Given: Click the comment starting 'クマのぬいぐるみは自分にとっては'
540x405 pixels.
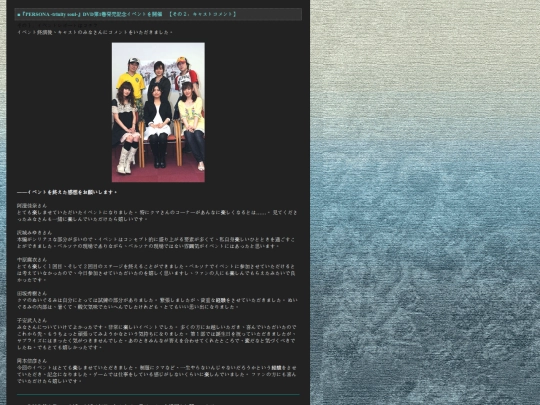Looking at the screenshot, I should click(157, 303).
